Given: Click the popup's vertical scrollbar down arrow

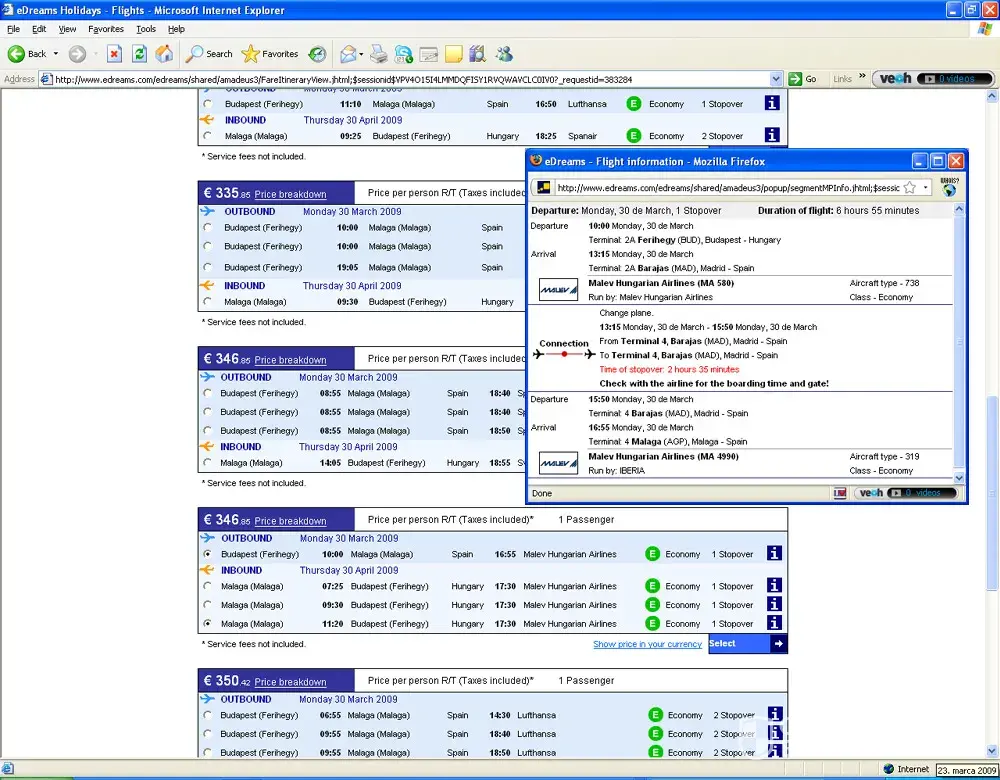Looking at the screenshot, I should click(960, 478).
